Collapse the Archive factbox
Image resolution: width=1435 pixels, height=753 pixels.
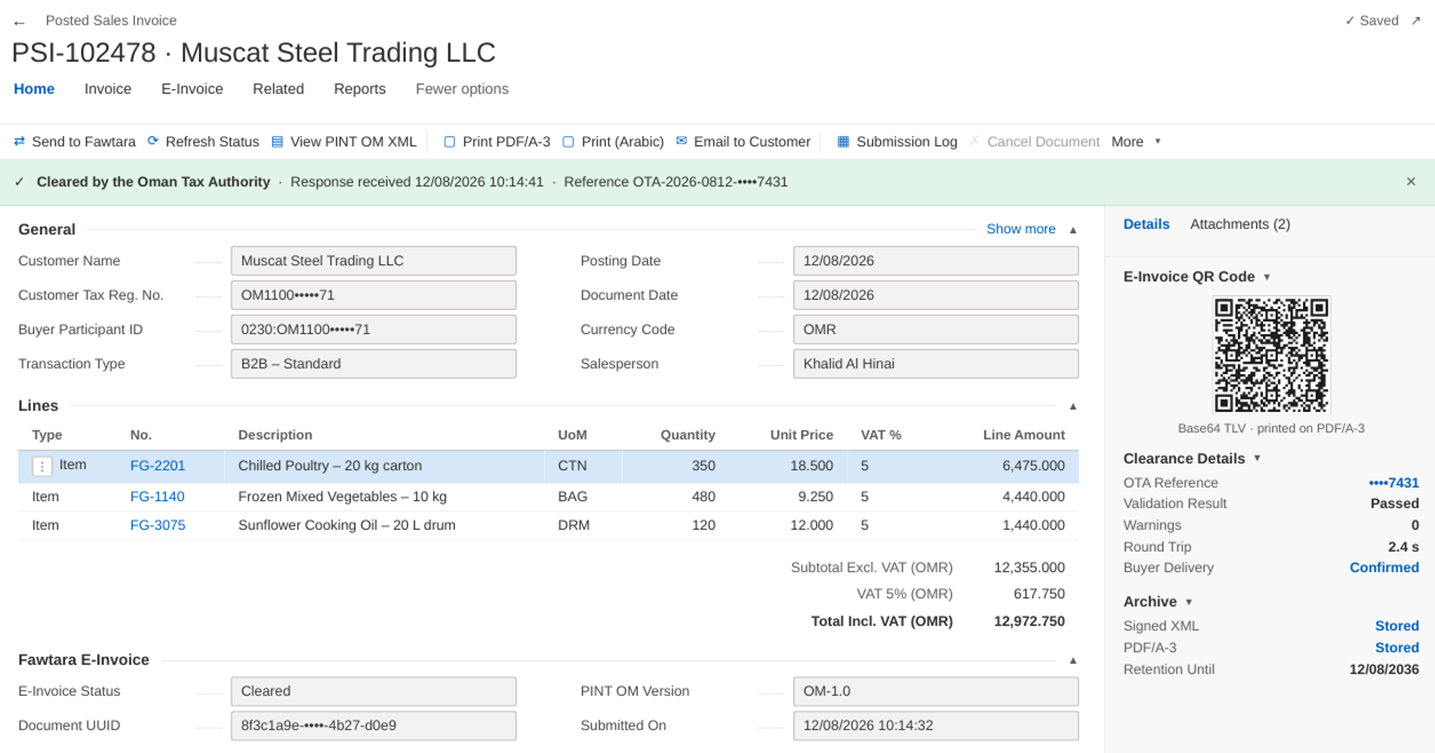point(1189,602)
